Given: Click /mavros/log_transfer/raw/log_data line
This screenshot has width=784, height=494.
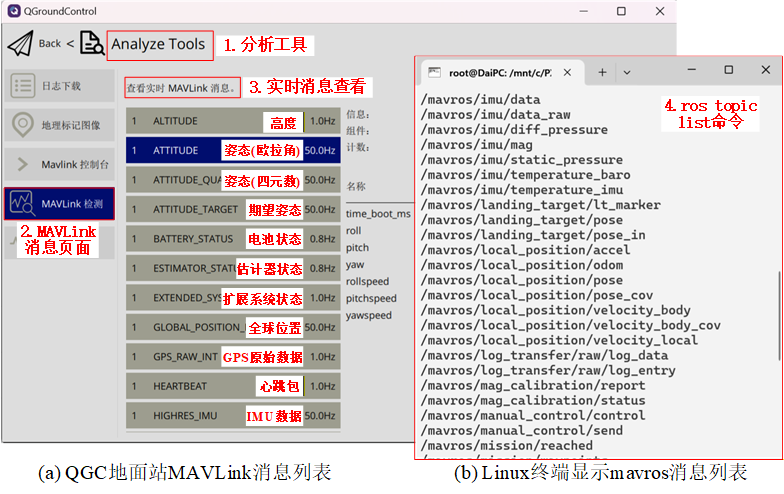Looking at the screenshot, I should point(544,355).
